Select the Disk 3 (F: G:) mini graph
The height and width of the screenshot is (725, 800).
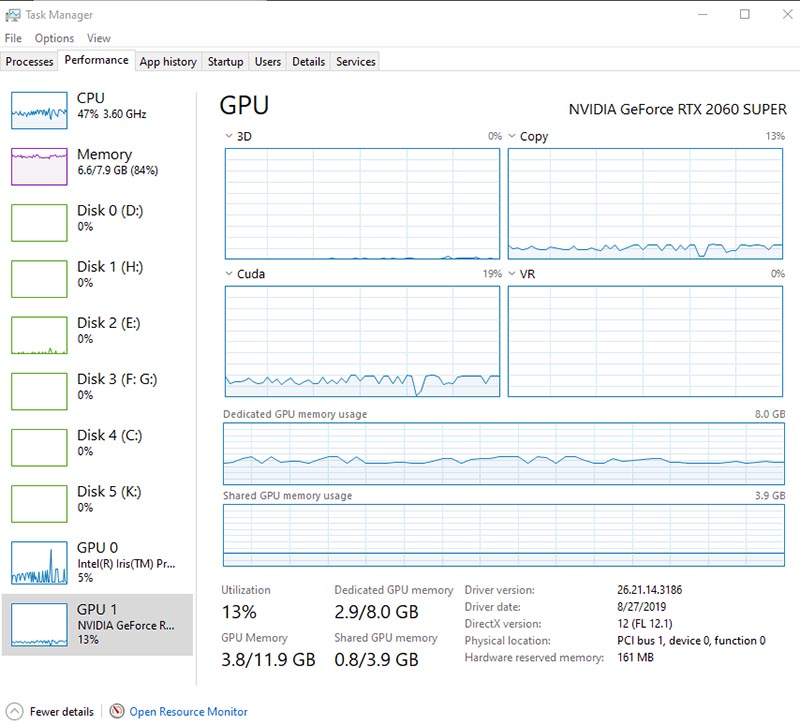(x=39, y=391)
